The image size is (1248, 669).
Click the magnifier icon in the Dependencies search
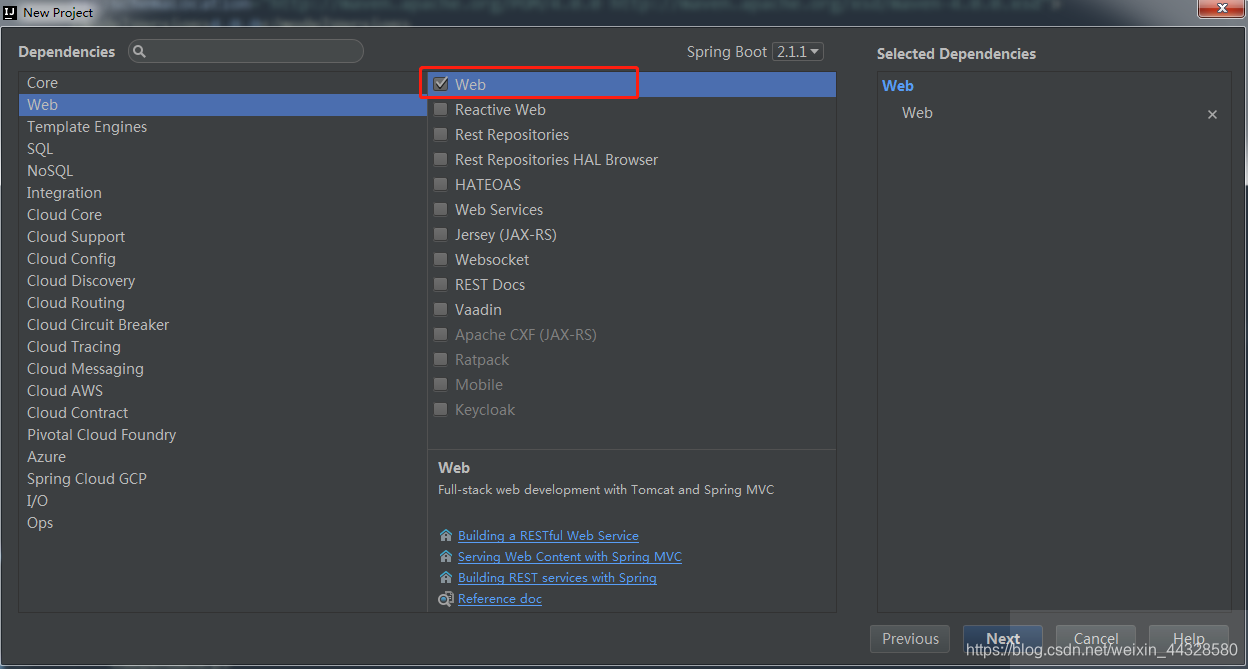click(x=140, y=51)
